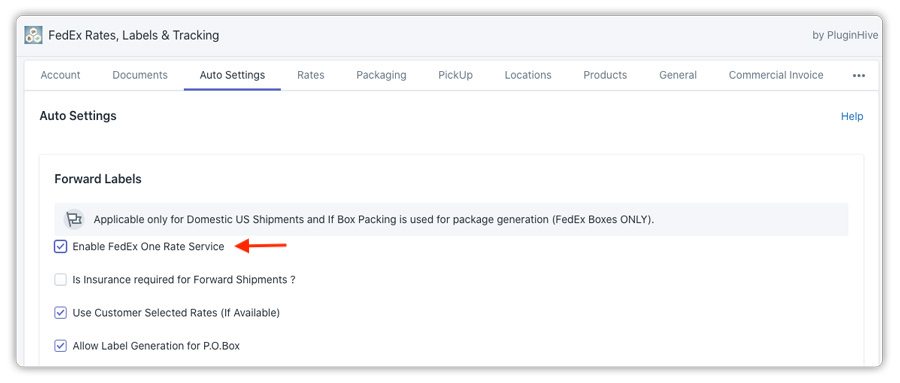Image resolution: width=900 pixels, height=383 pixels.
Task: Click the Domestic US Shipments info banner text
Action: click(x=374, y=219)
